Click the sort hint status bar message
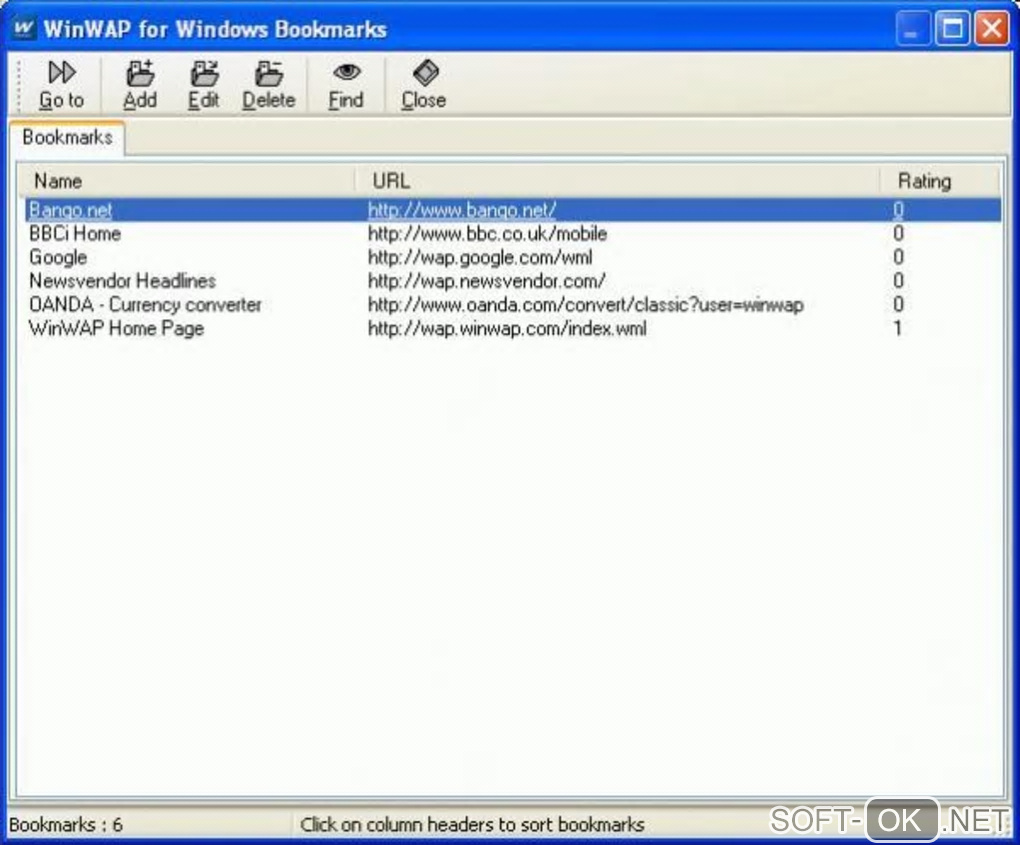The width and height of the screenshot is (1020, 845). tap(472, 825)
